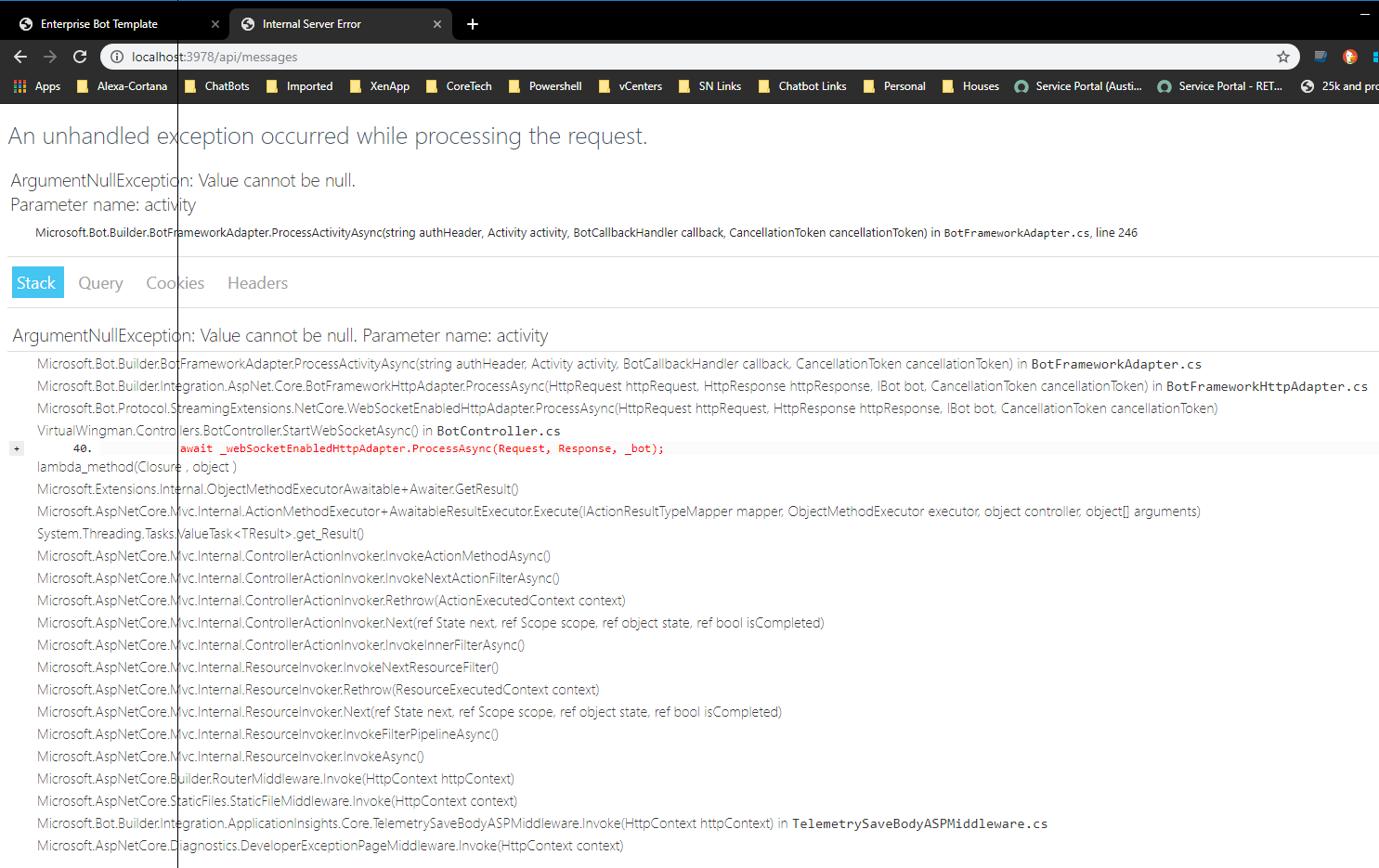The width and height of the screenshot is (1379, 868).
Task: Click the DuckDuckGo extension icon
Action: point(1349,56)
